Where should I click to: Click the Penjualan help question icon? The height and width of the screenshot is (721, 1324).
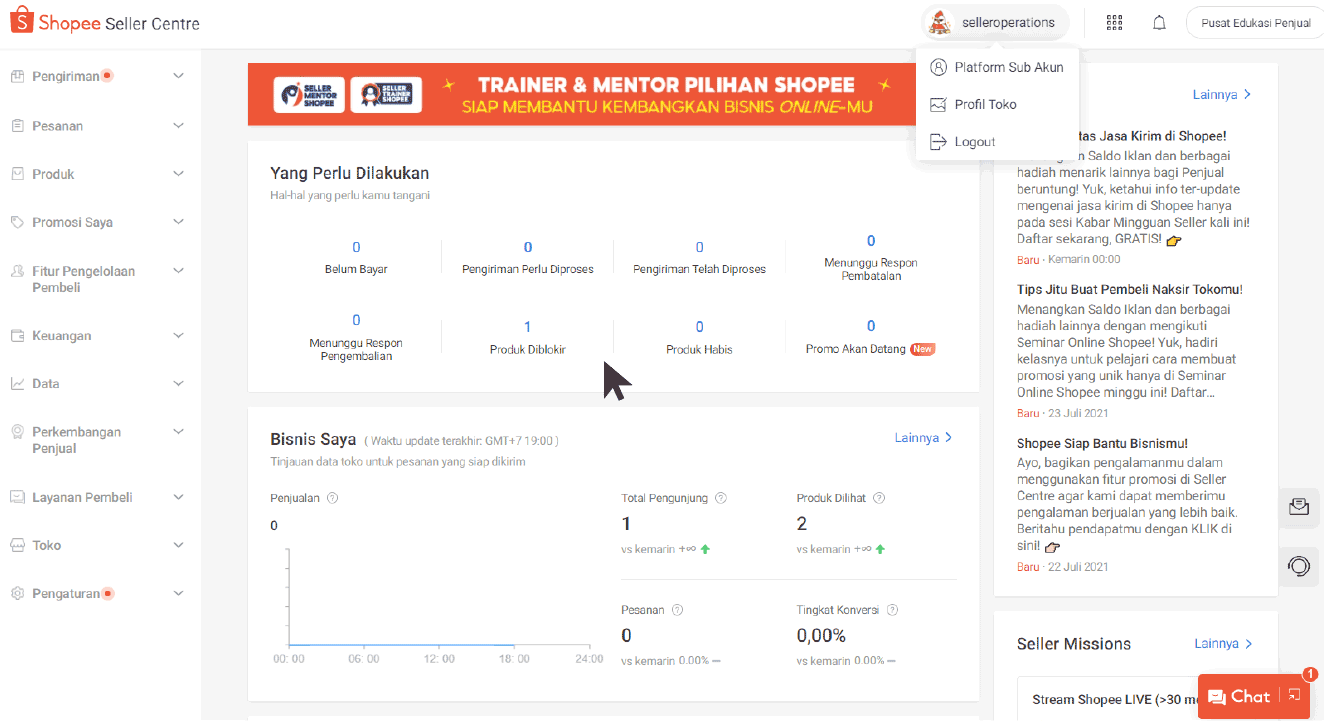[333, 498]
